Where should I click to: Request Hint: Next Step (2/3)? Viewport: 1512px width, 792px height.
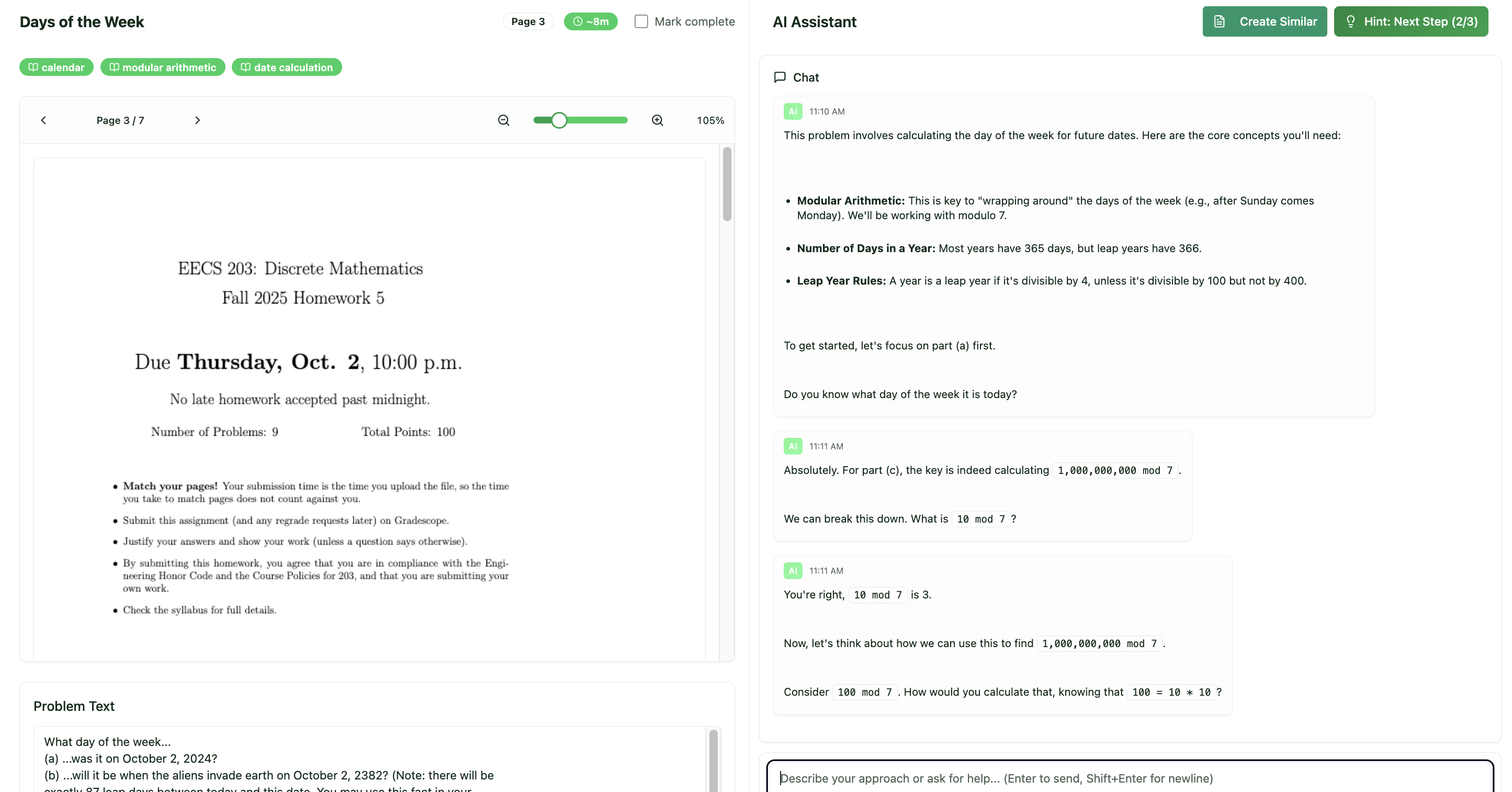tap(1411, 21)
